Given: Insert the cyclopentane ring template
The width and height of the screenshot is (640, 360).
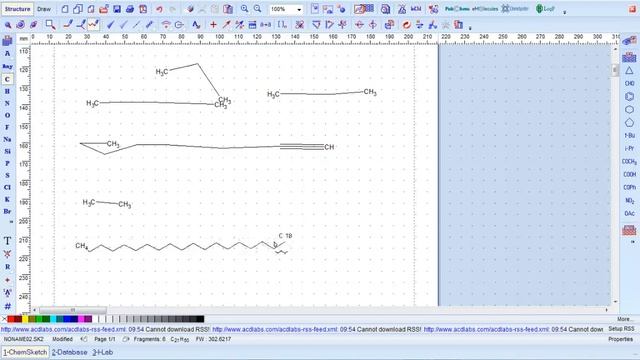Looking at the screenshot, I should [629, 122].
